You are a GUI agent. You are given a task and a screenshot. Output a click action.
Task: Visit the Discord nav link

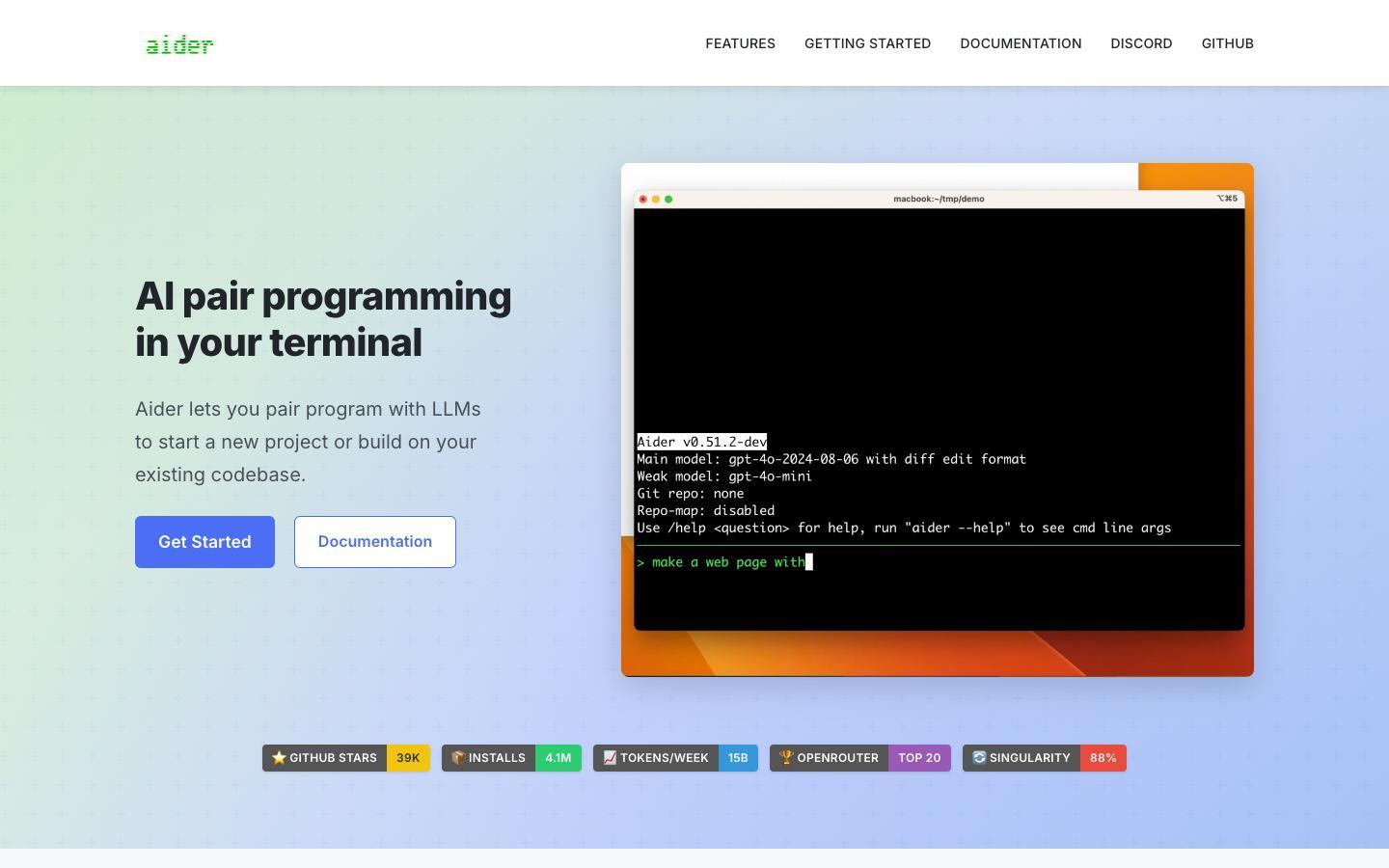click(1141, 43)
